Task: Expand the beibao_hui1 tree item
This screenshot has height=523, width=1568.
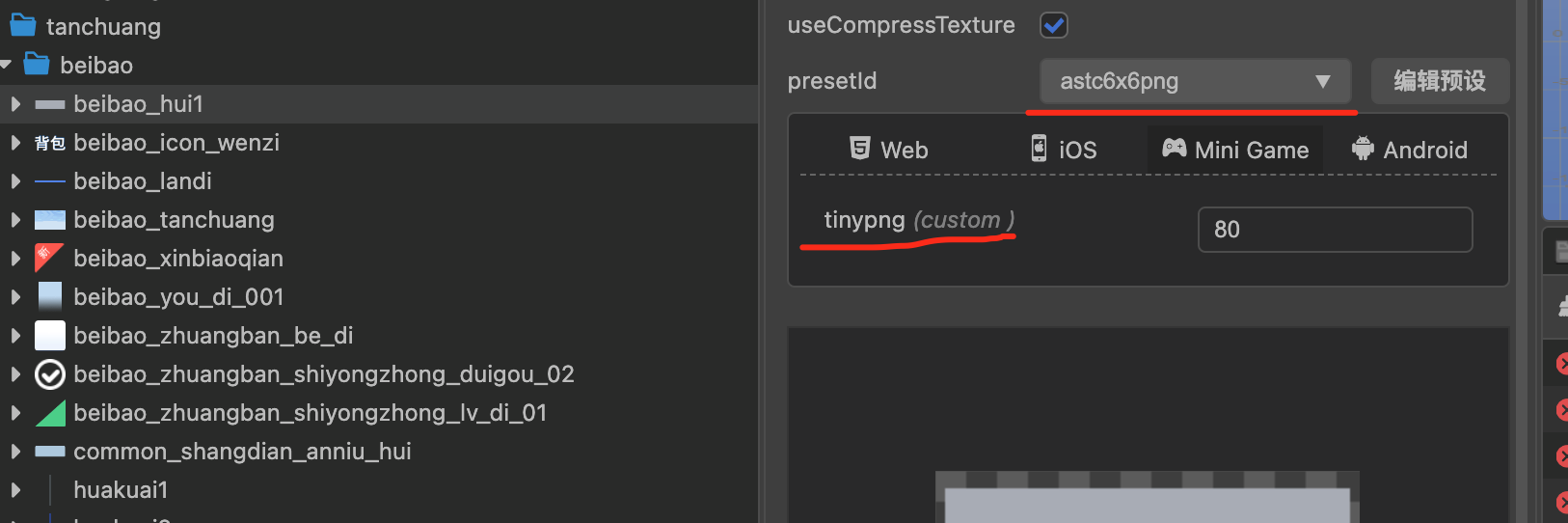Action: pos(15,103)
